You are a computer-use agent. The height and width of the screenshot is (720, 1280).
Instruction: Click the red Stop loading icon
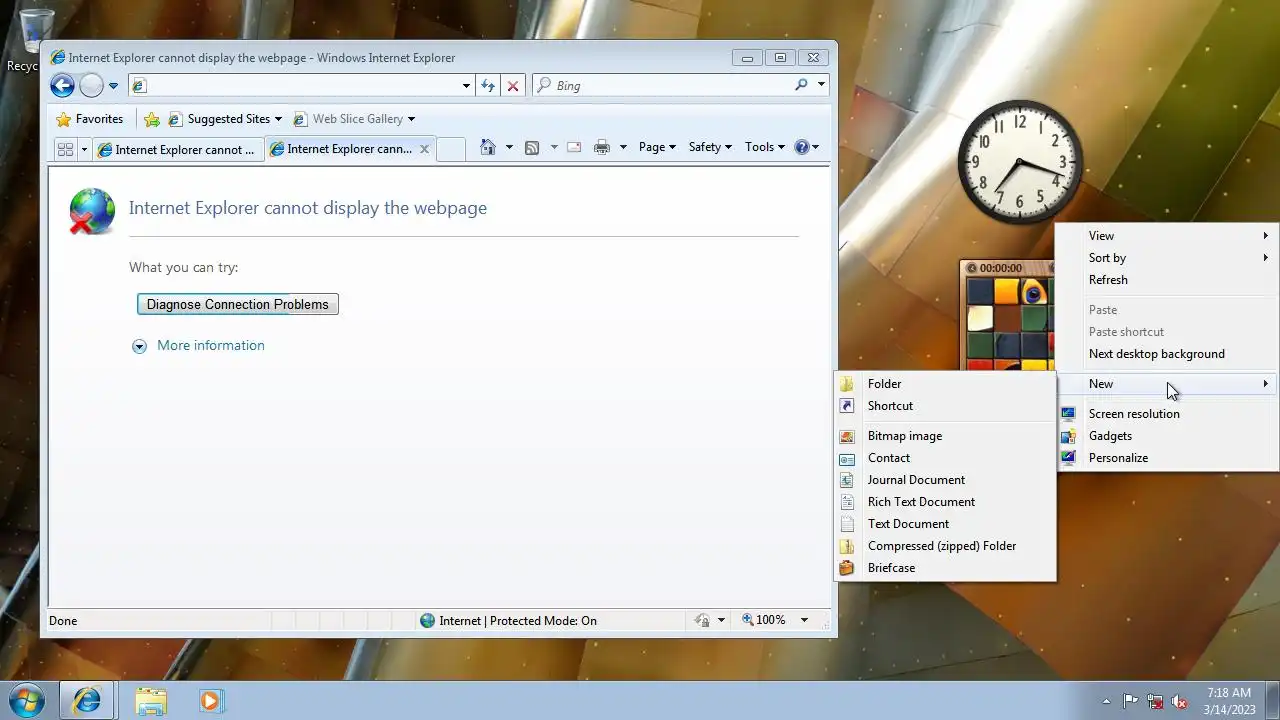pyautogui.click(x=513, y=86)
